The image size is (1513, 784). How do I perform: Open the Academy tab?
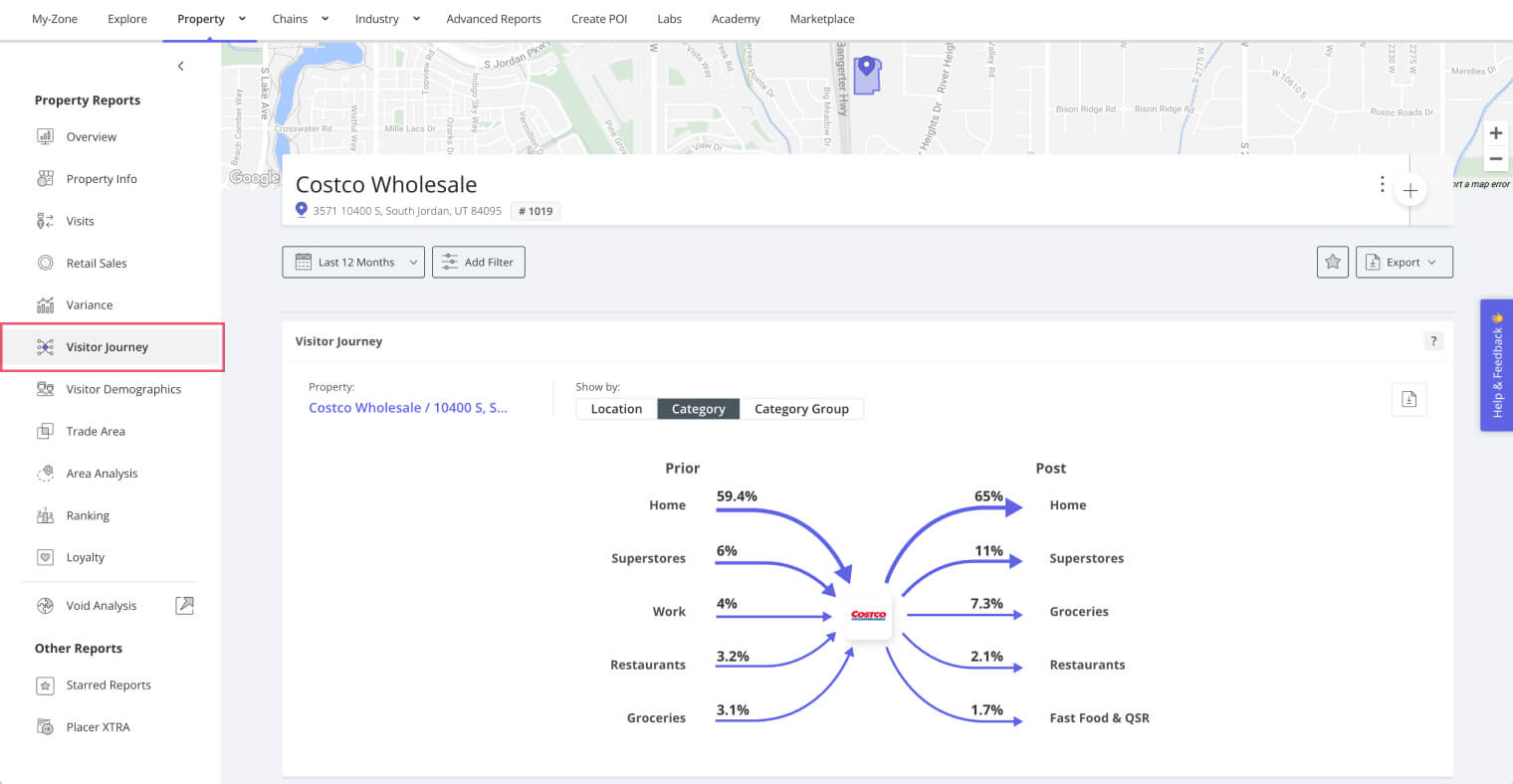(736, 19)
